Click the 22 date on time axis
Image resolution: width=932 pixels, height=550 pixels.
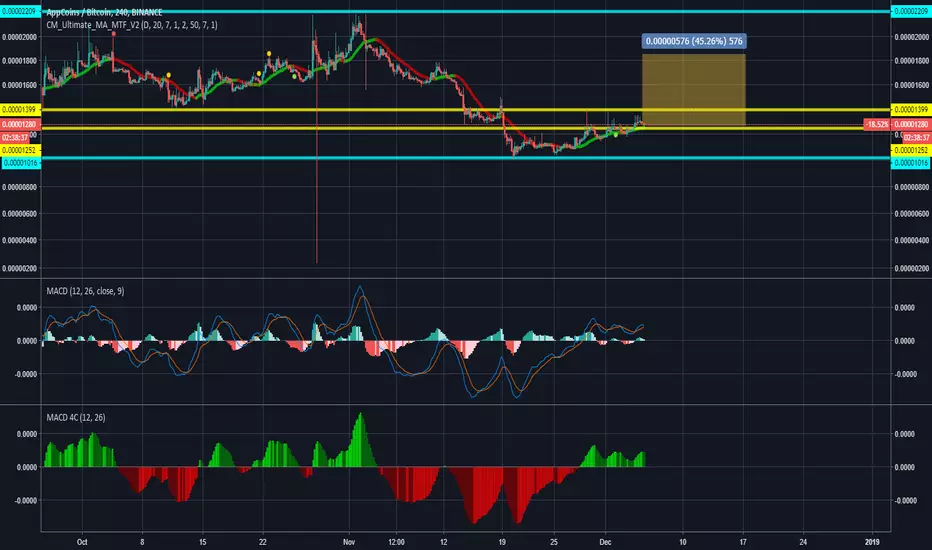263,542
